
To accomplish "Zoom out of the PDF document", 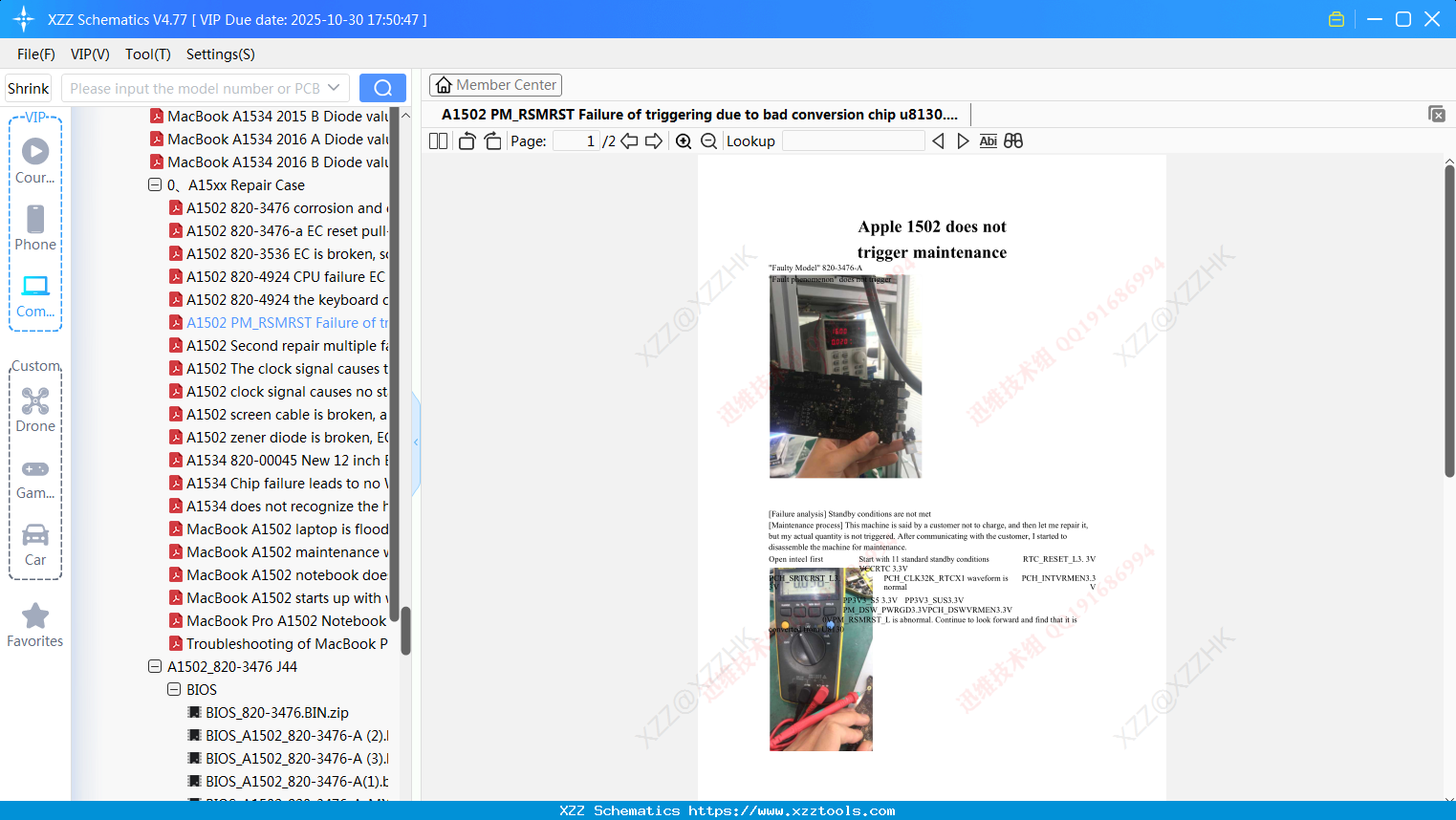I will click(708, 141).
